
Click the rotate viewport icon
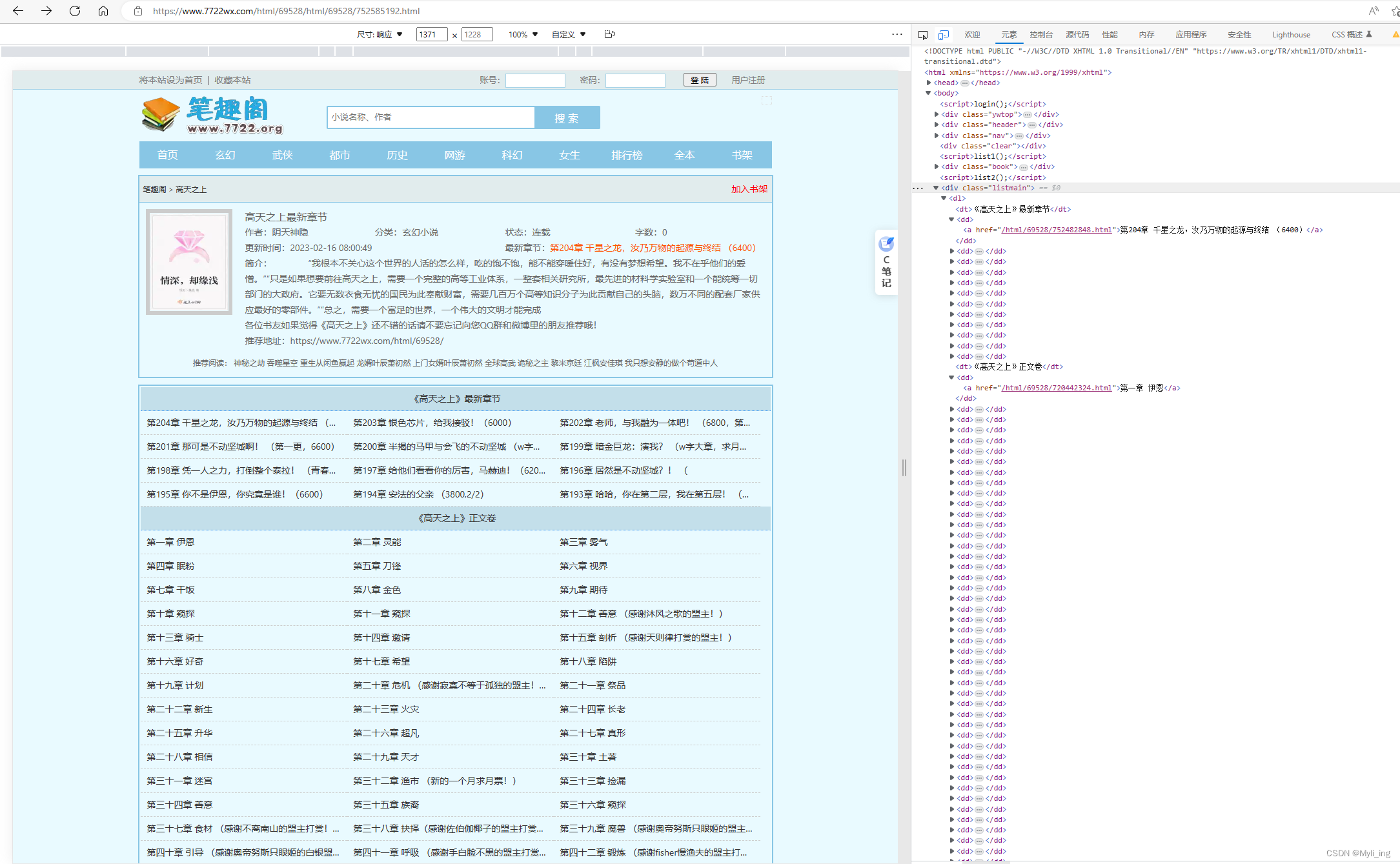[609, 35]
